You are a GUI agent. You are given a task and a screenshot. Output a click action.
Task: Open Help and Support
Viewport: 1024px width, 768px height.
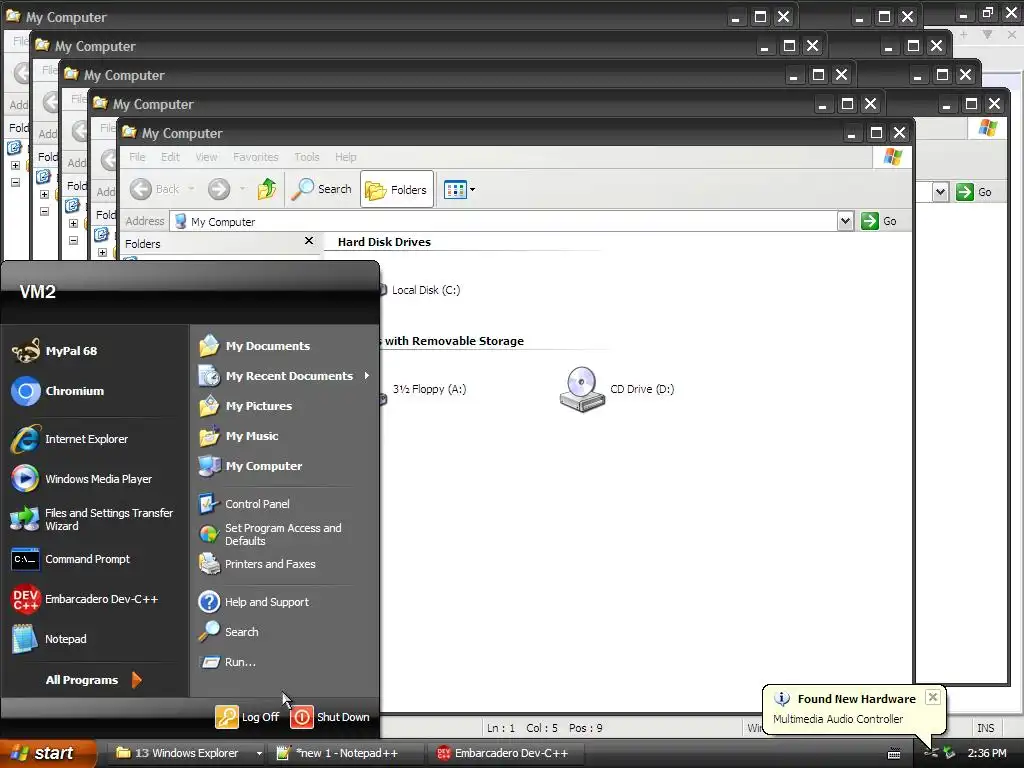(254, 601)
